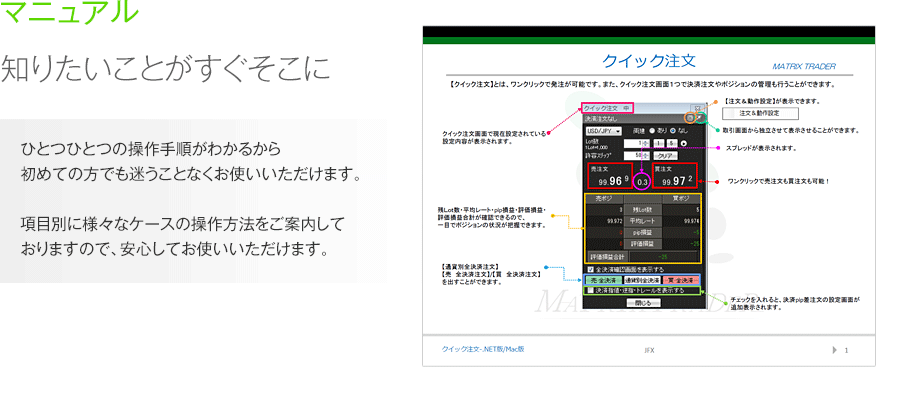Click the 閉じる button
The width and height of the screenshot is (900, 399).
click(643, 303)
